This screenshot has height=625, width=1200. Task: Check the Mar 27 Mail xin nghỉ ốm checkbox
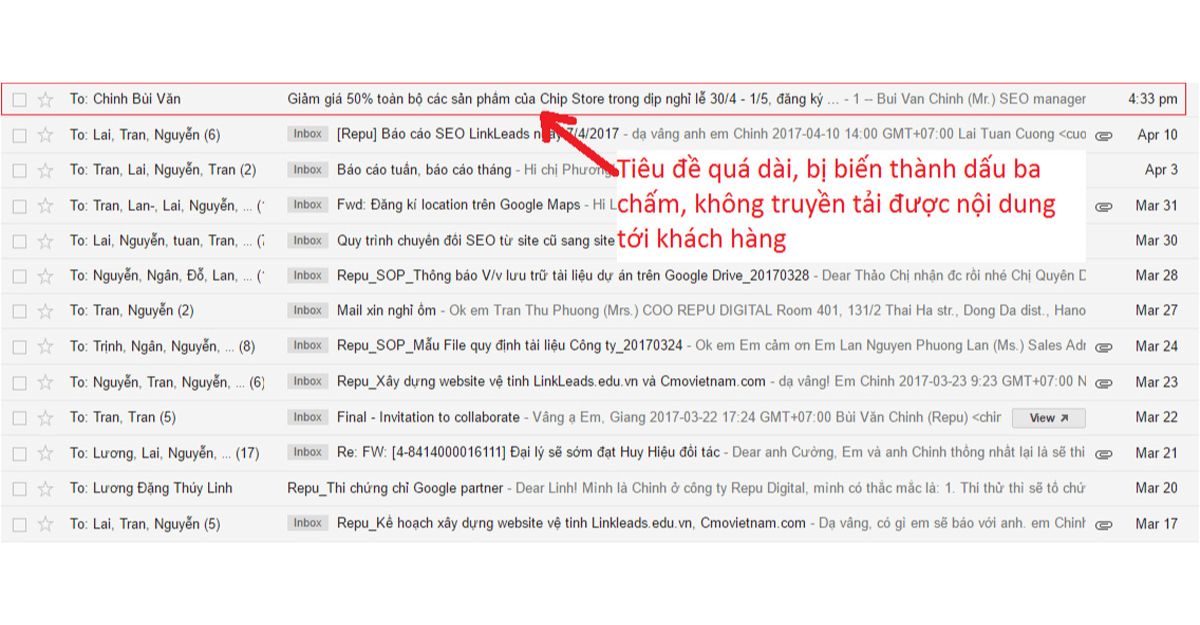point(19,311)
